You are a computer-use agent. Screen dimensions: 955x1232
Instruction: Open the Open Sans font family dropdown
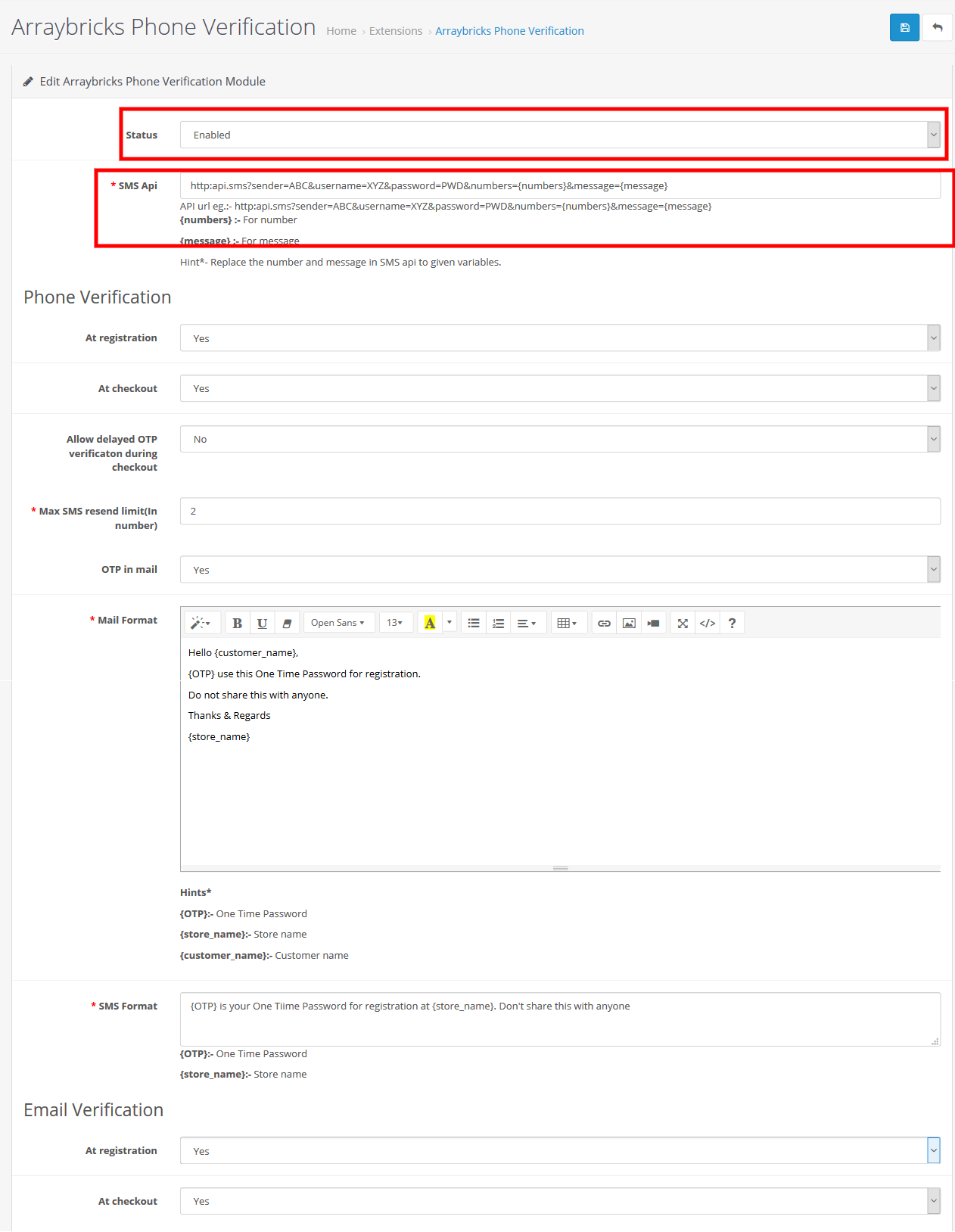(338, 623)
